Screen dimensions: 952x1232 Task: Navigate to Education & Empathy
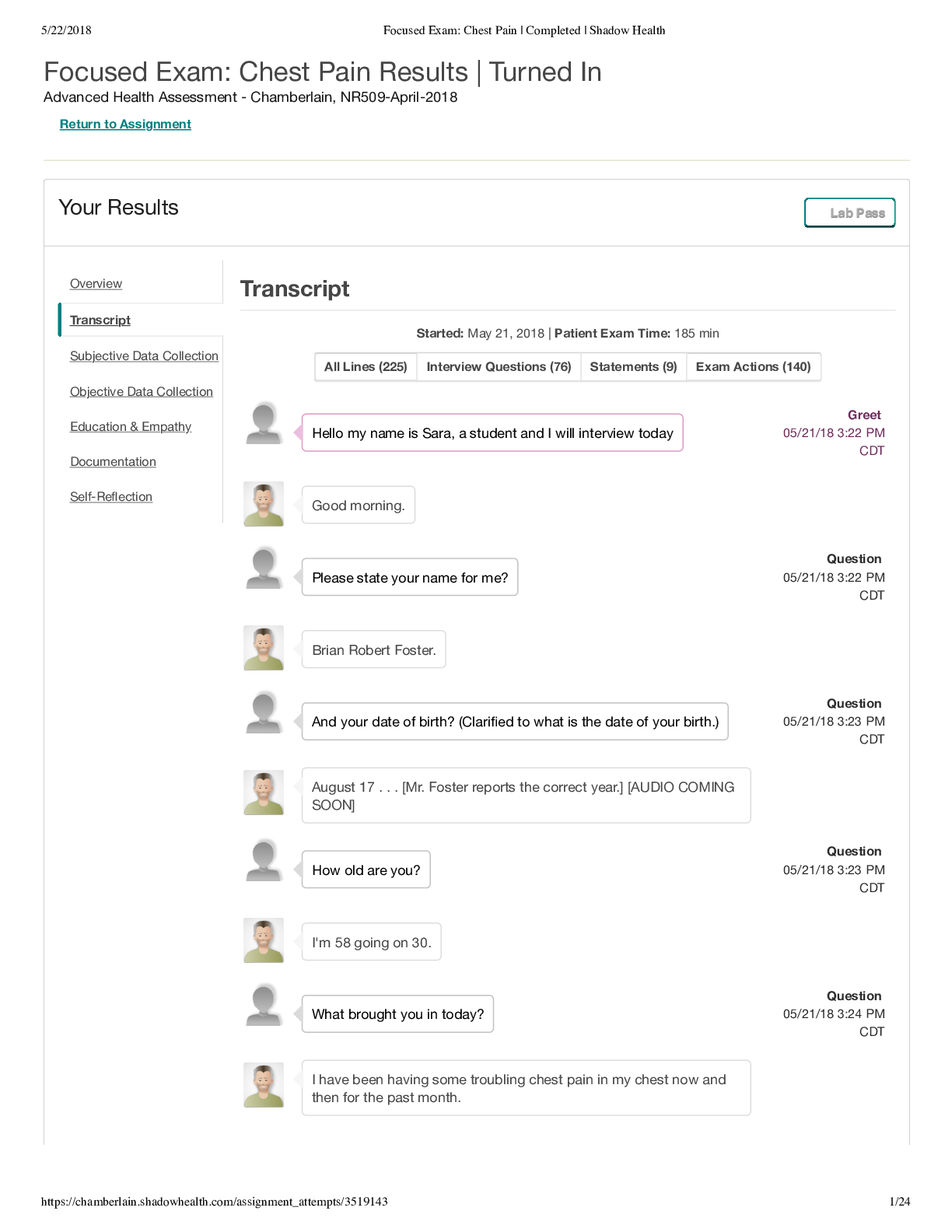[x=131, y=427]
